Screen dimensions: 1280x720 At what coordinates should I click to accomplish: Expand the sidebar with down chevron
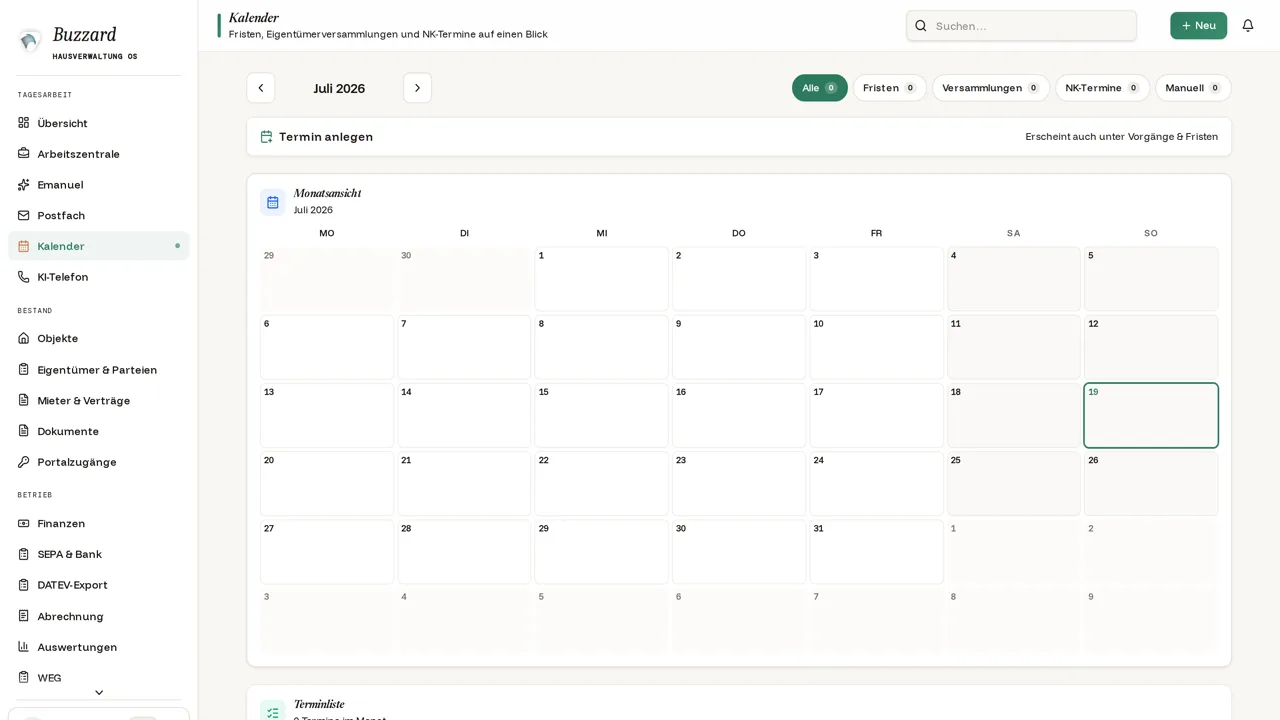coord(99,692)
